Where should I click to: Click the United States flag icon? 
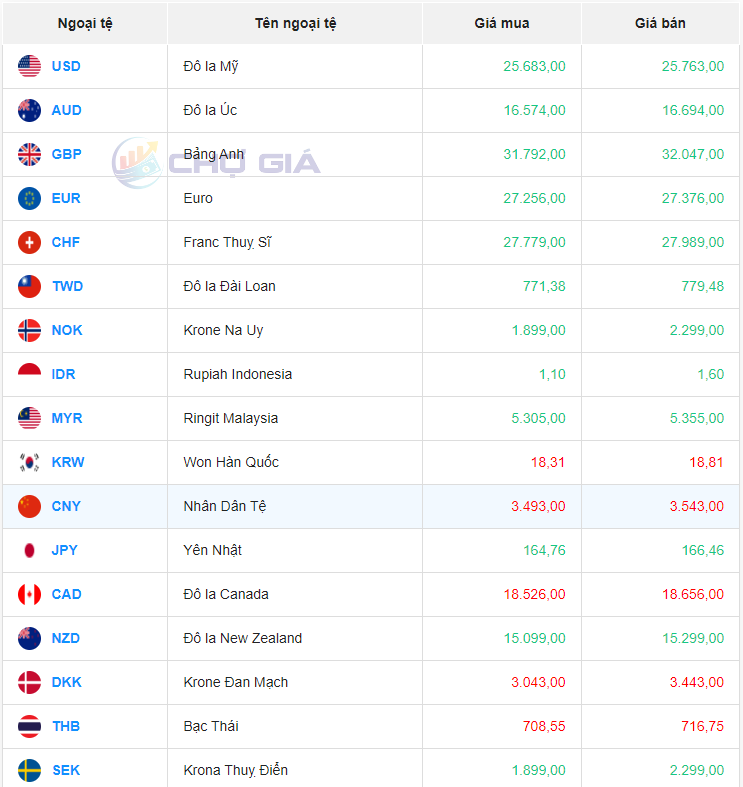click(29, 66)
